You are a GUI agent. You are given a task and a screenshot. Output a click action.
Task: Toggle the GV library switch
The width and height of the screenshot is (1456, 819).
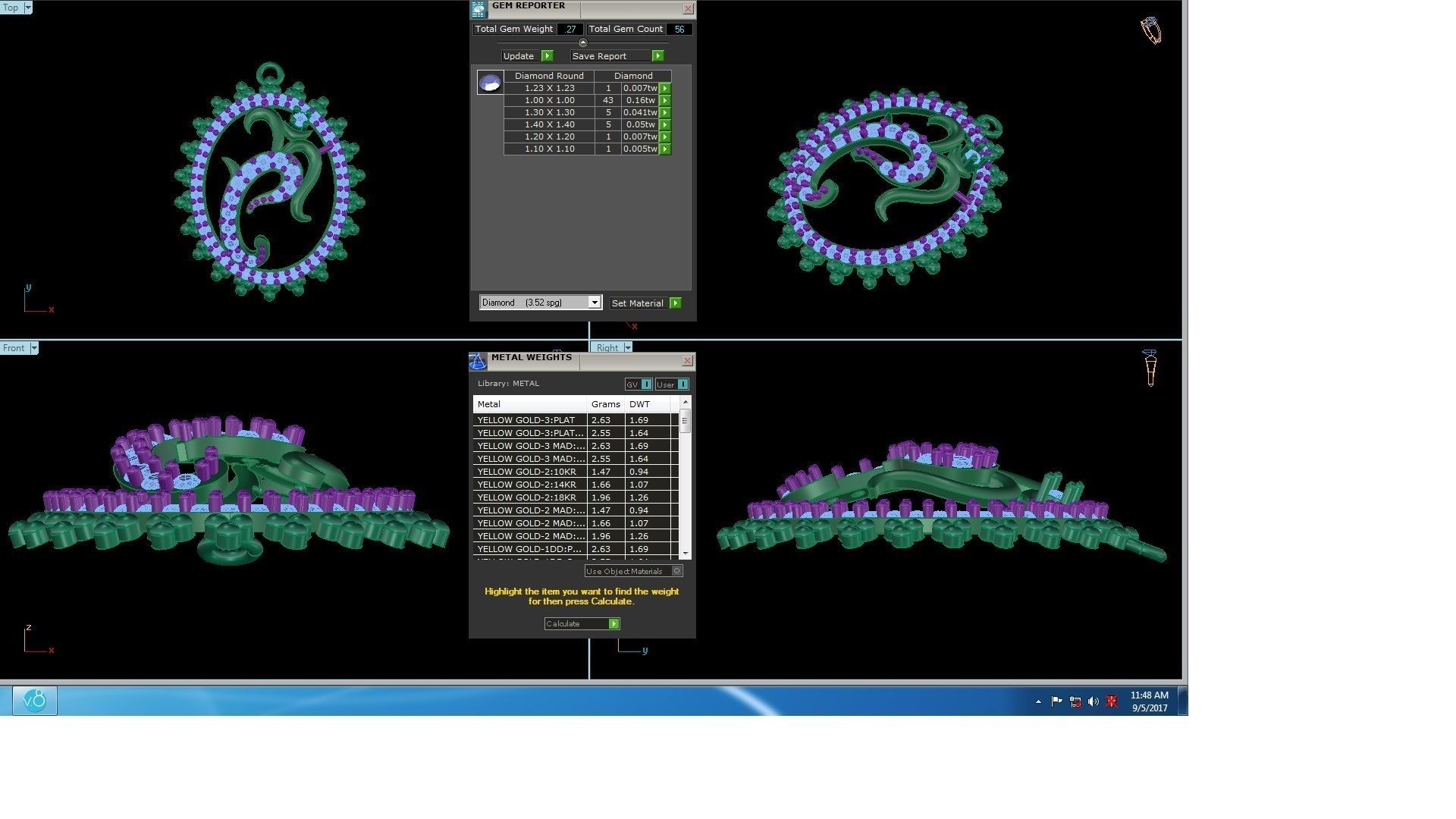click(646, 384)
